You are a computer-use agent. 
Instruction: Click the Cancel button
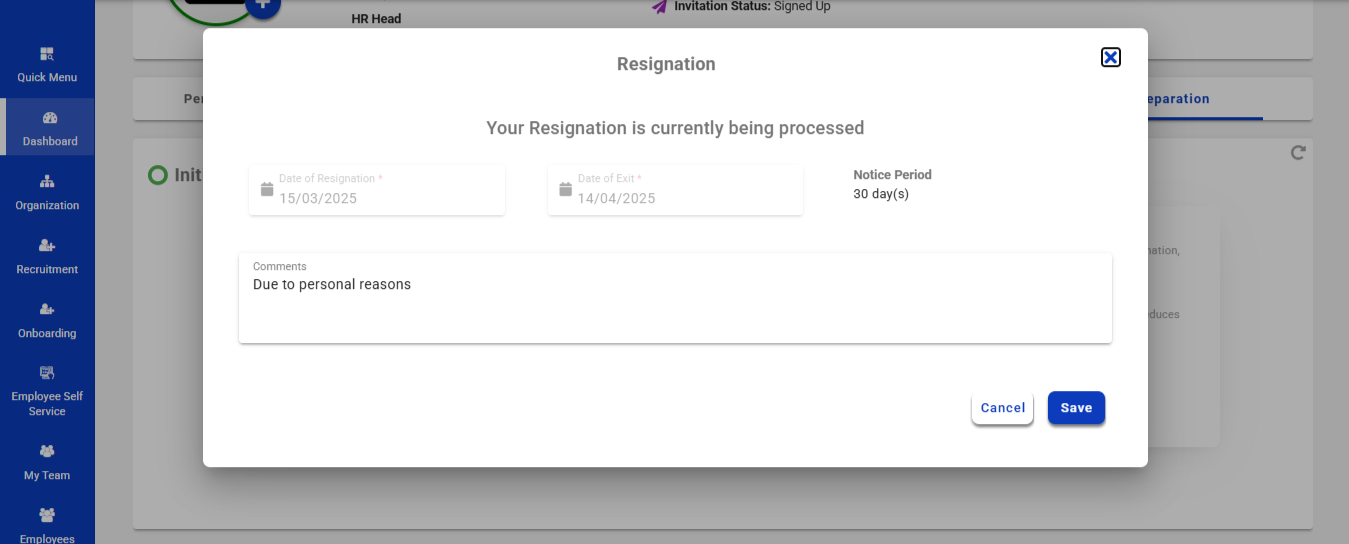1002,408
